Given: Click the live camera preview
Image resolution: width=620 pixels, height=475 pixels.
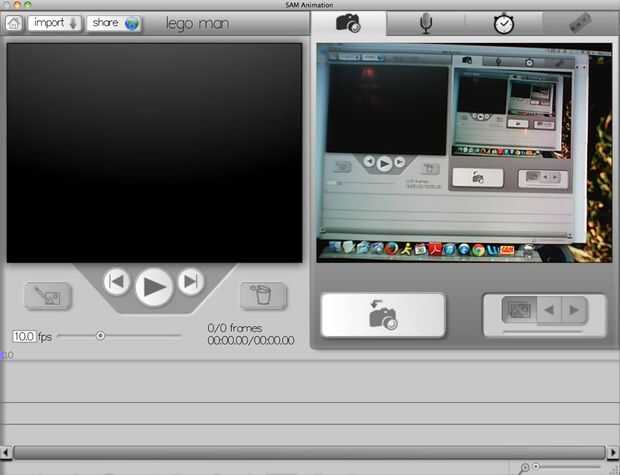Looking at the screenshot, I should click(464, 153).
